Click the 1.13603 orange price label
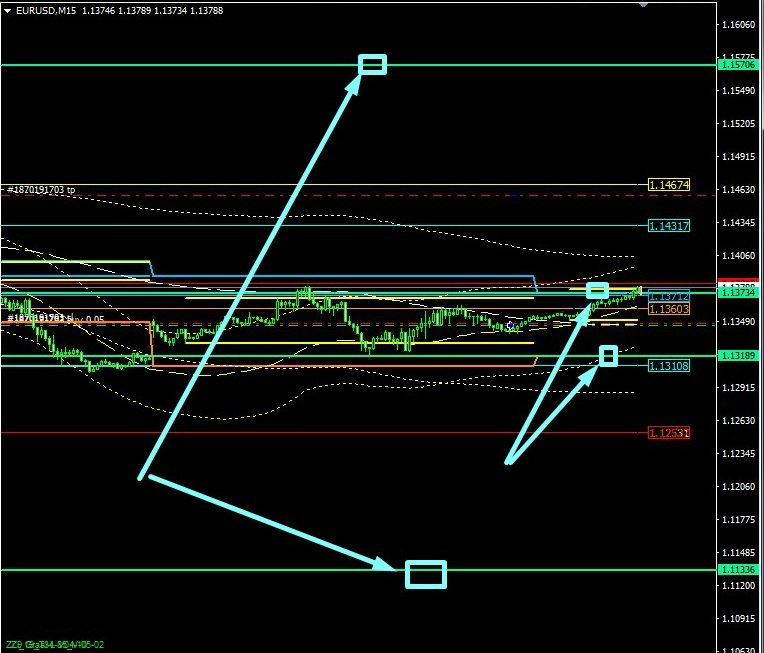Screen dimensions: 764x653 [668, 309]
